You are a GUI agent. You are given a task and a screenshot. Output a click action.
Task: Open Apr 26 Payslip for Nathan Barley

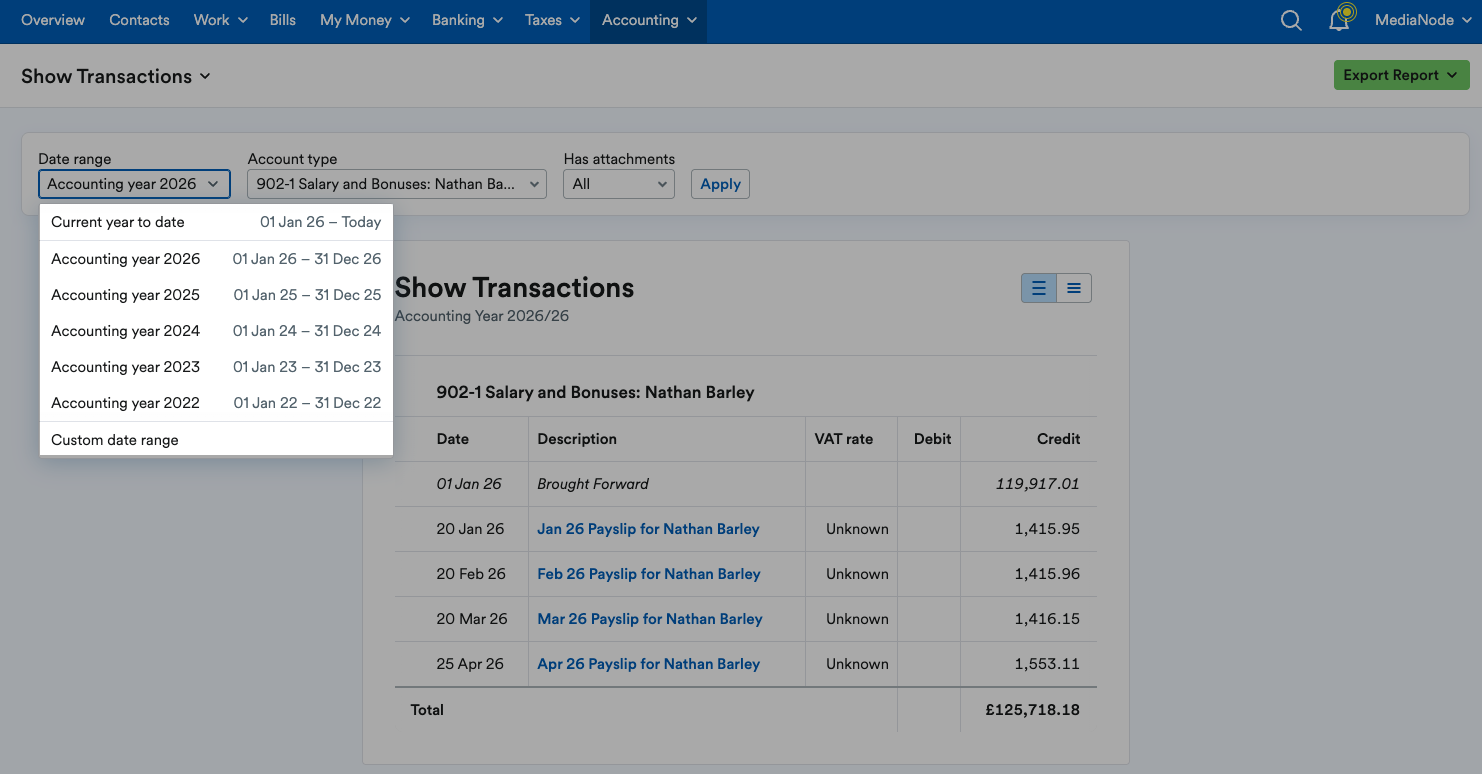click(649, 664)
